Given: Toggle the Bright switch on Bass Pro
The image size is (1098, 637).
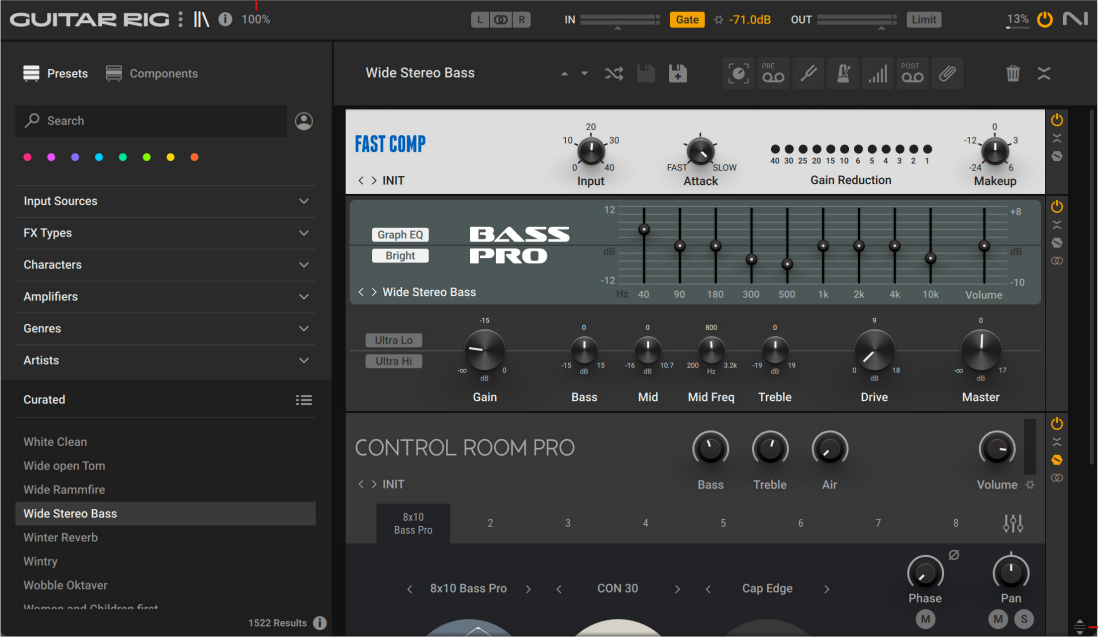Looking at the screenshot, I should click(x=400, y=256).
